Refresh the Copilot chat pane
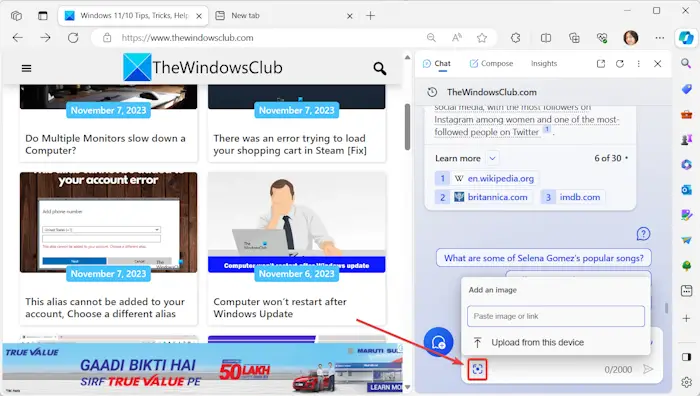 point(620,64)
